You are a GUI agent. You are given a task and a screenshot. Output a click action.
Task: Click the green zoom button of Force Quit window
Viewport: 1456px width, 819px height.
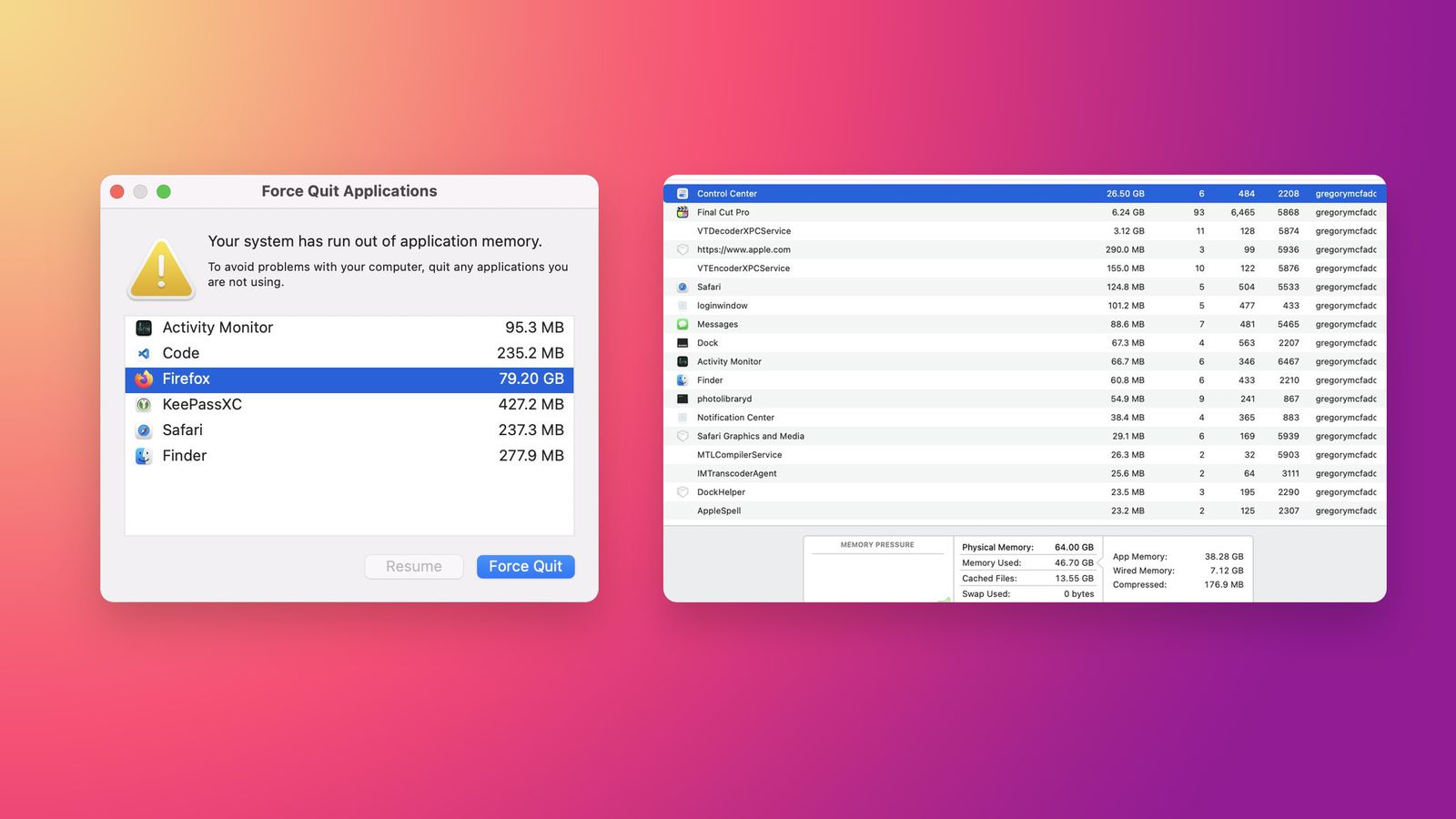coord(164,191)
